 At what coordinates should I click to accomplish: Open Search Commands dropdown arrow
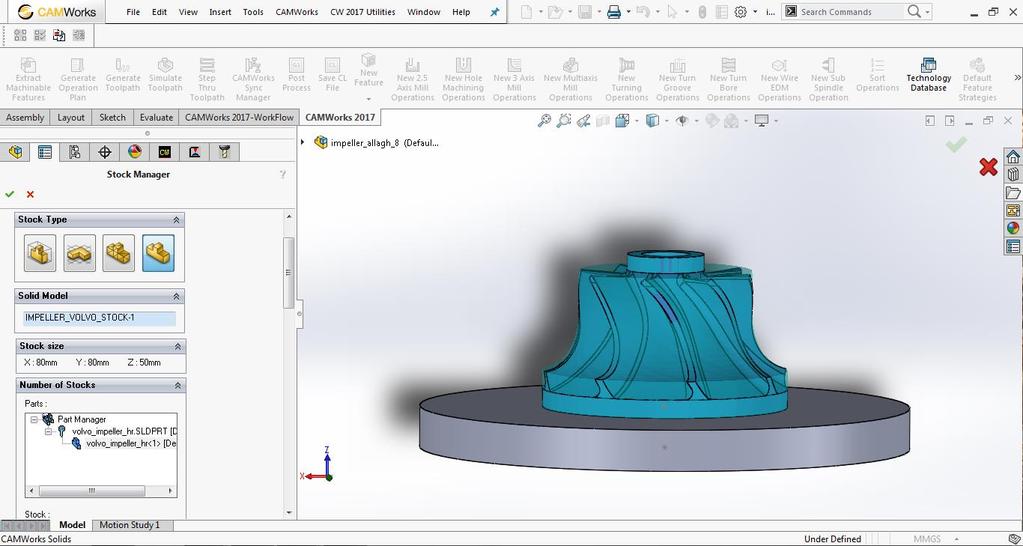928,12
